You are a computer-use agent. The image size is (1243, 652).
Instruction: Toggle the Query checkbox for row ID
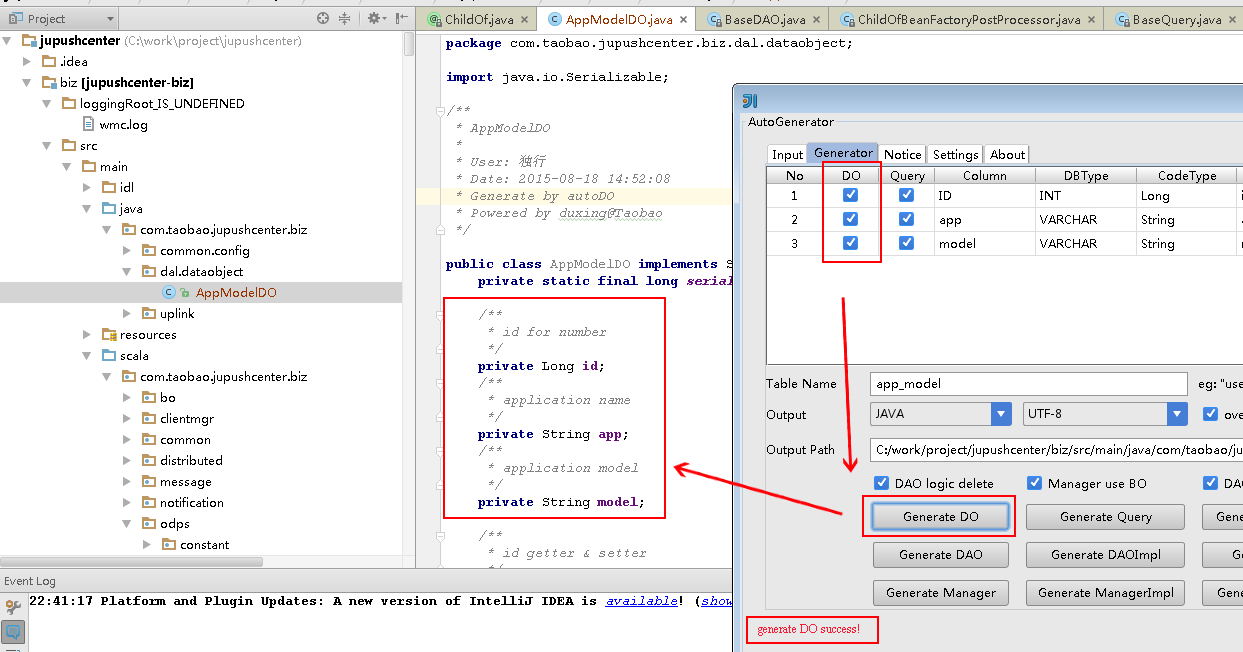point(907,196)
